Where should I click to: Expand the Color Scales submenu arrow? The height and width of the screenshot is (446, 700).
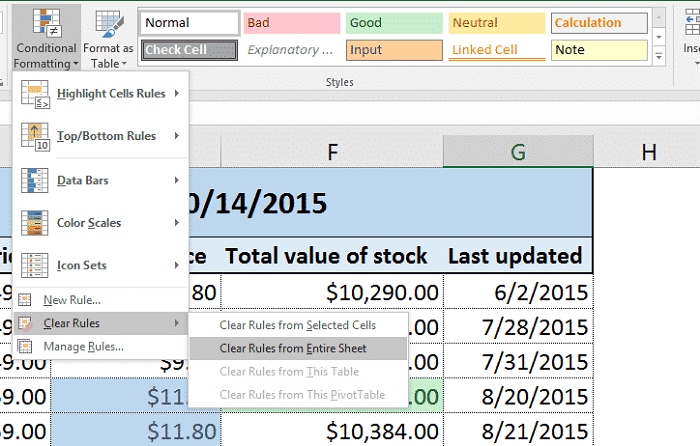coord(177,223)
